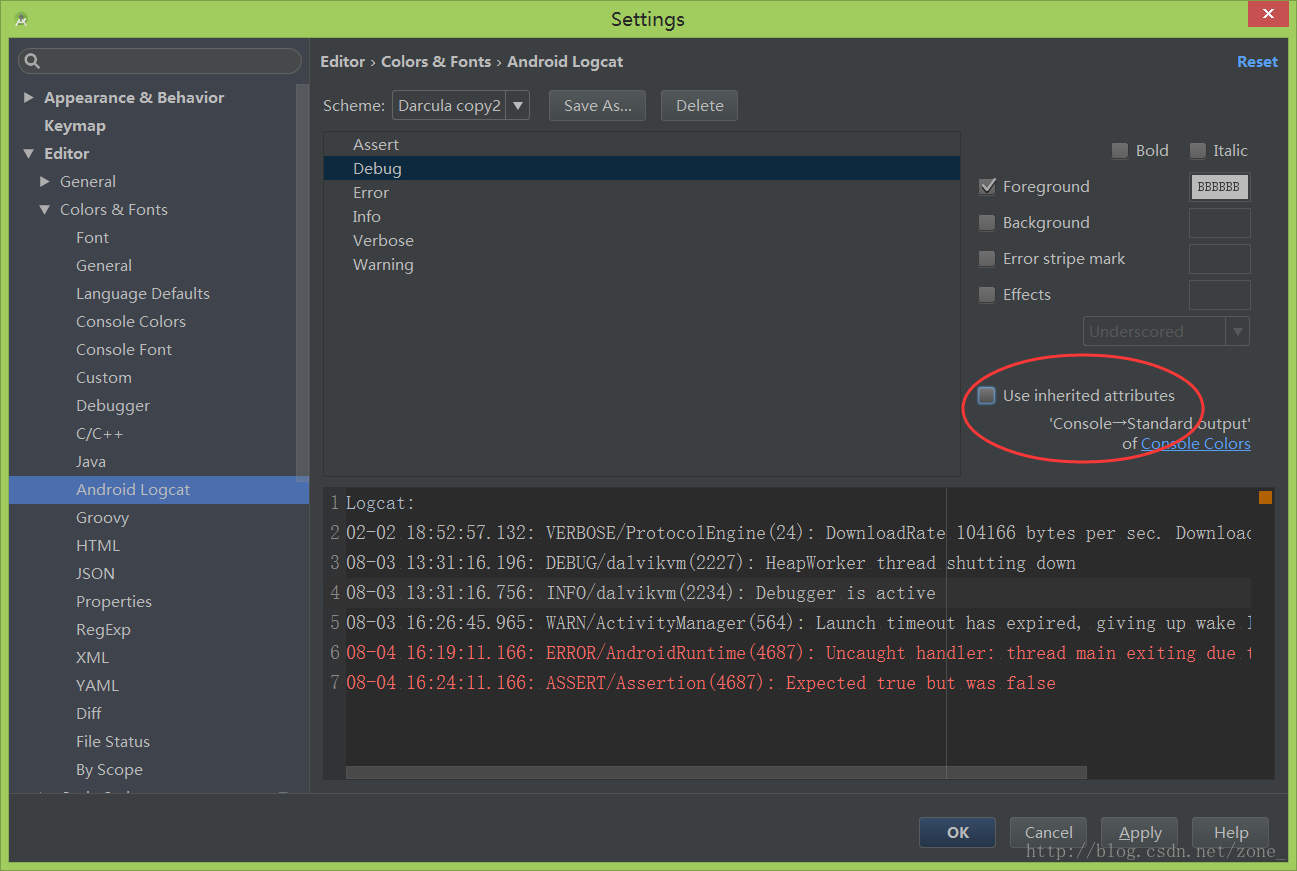Open Properties color settings

114,602
